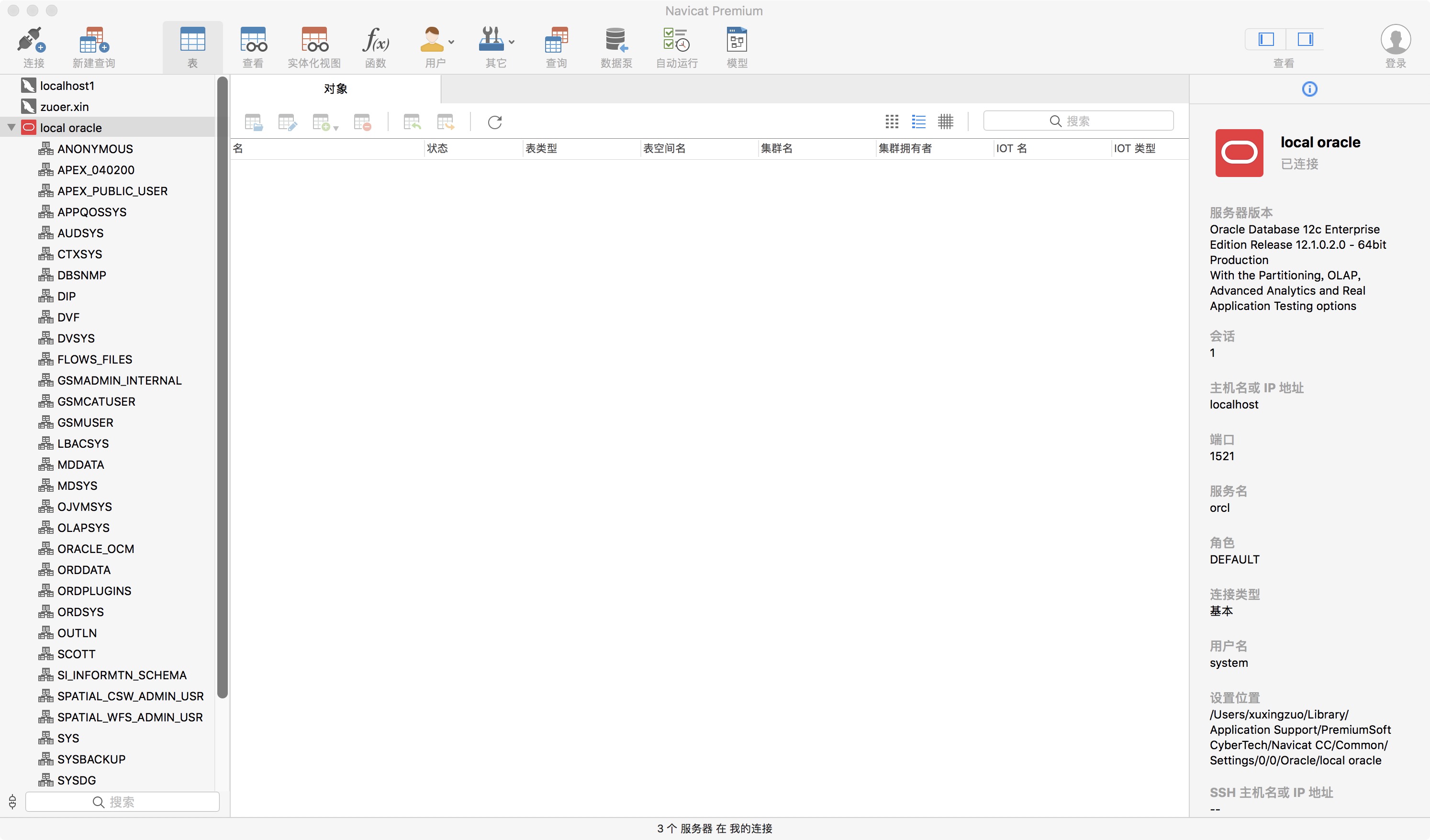Select the DBSNMP schema

point(82,275)
